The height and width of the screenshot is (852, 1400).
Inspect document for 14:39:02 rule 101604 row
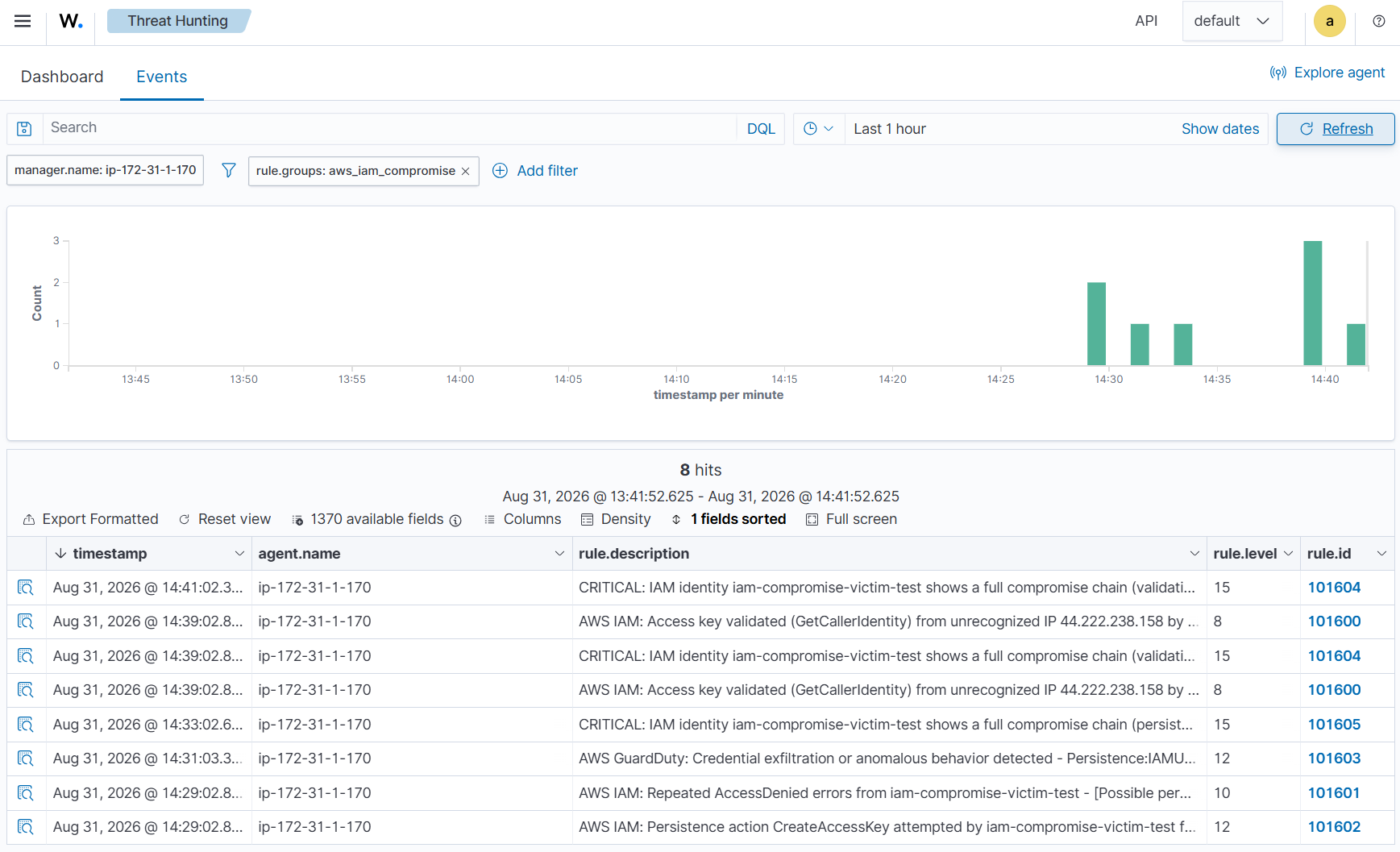tap(26, 656)
